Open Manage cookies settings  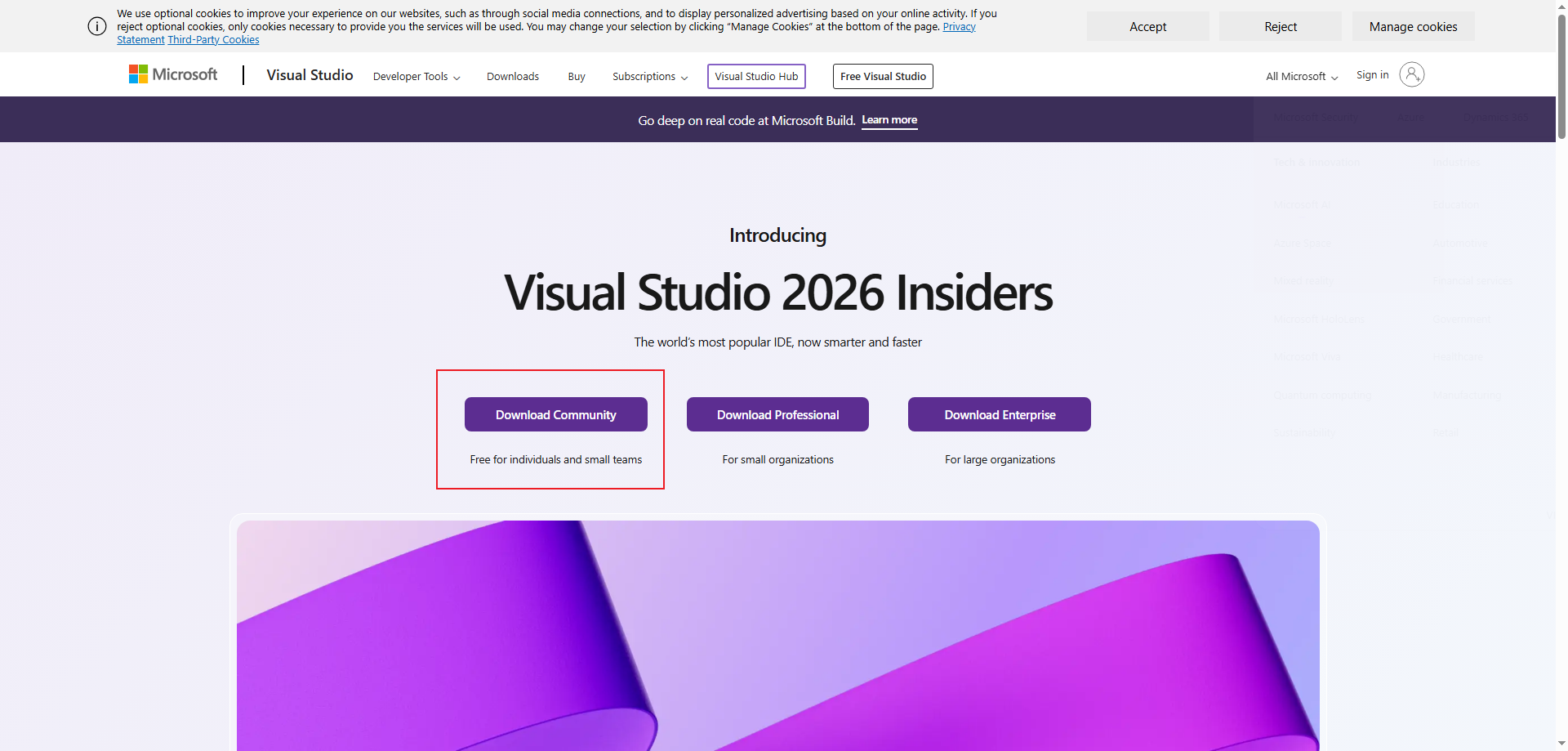(x=1413, y=26)
